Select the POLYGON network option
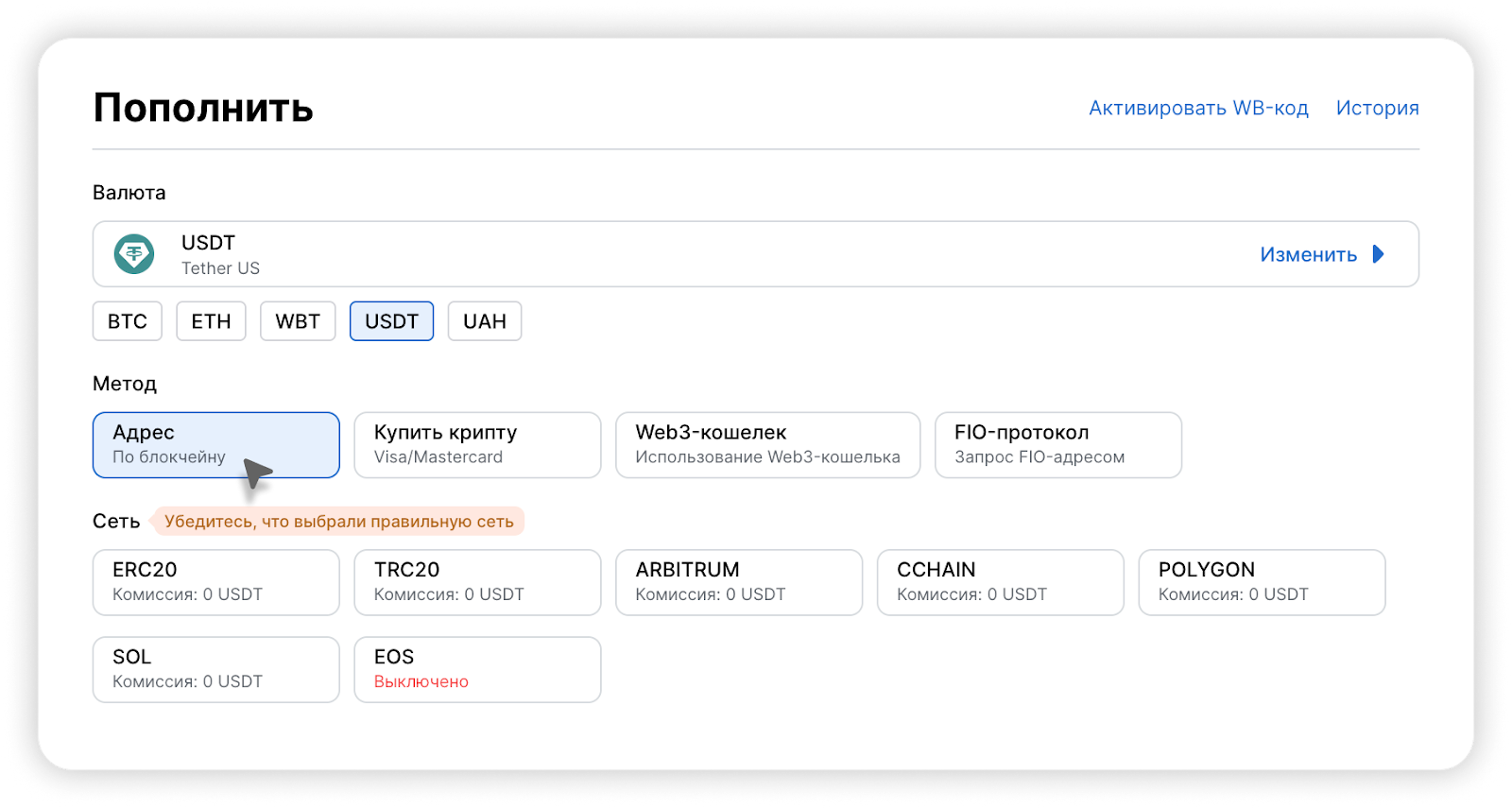Screen dimensions: 1512x808 [x=1262, y=582]
